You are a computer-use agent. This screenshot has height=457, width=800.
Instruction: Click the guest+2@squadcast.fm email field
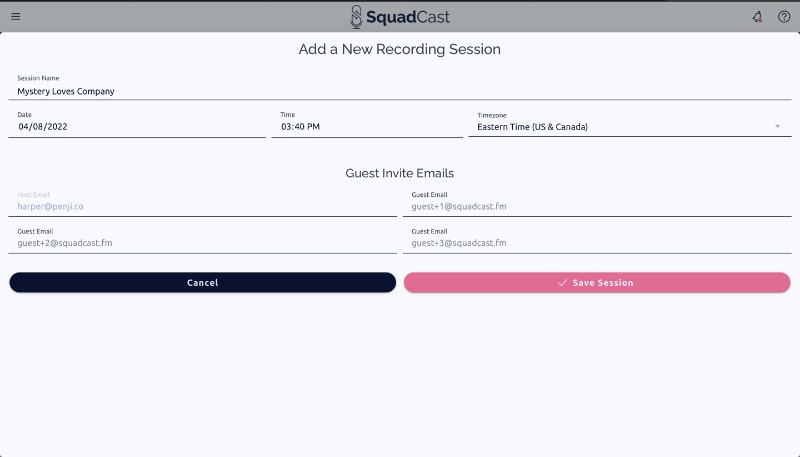[x=203, y=243]
